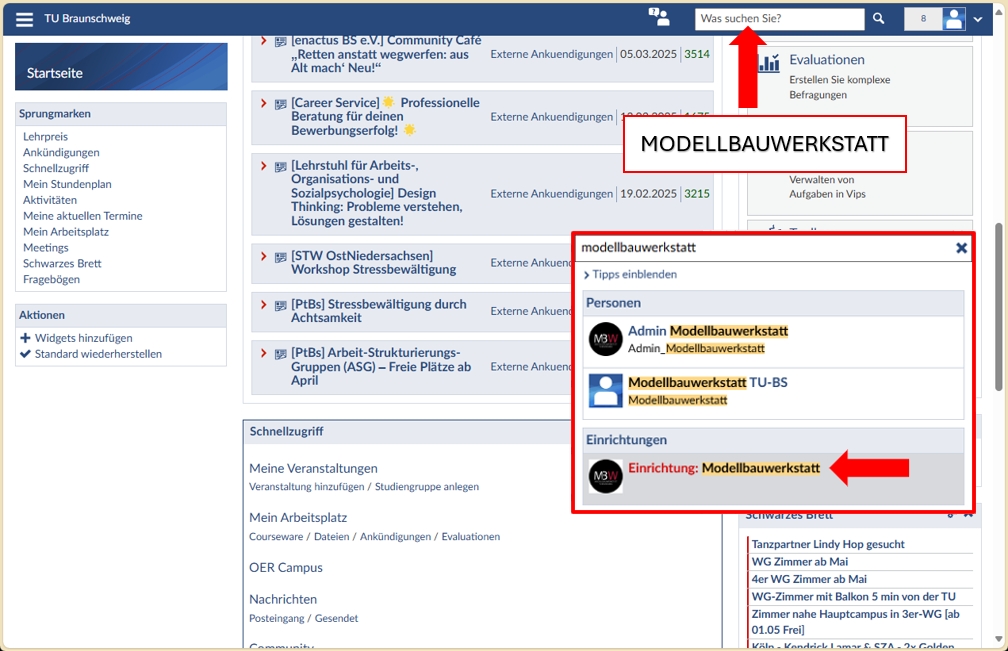The width and height of the screenshot is (1008, 651).
Task: Open the notifications counter showing 8
Action: pos(923,19)
